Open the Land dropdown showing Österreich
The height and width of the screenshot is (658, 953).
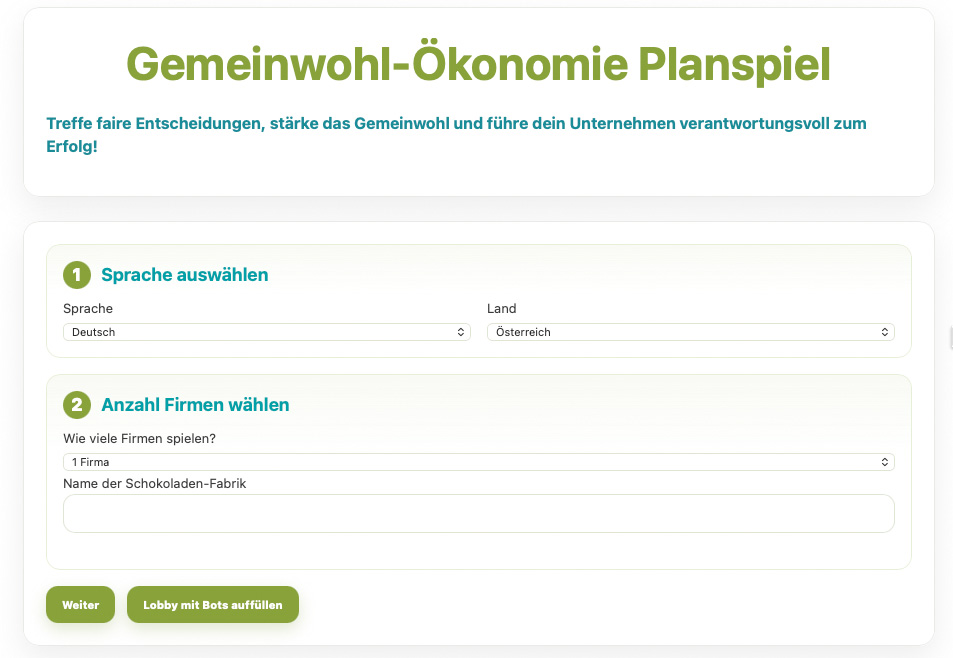coord(690,332)
